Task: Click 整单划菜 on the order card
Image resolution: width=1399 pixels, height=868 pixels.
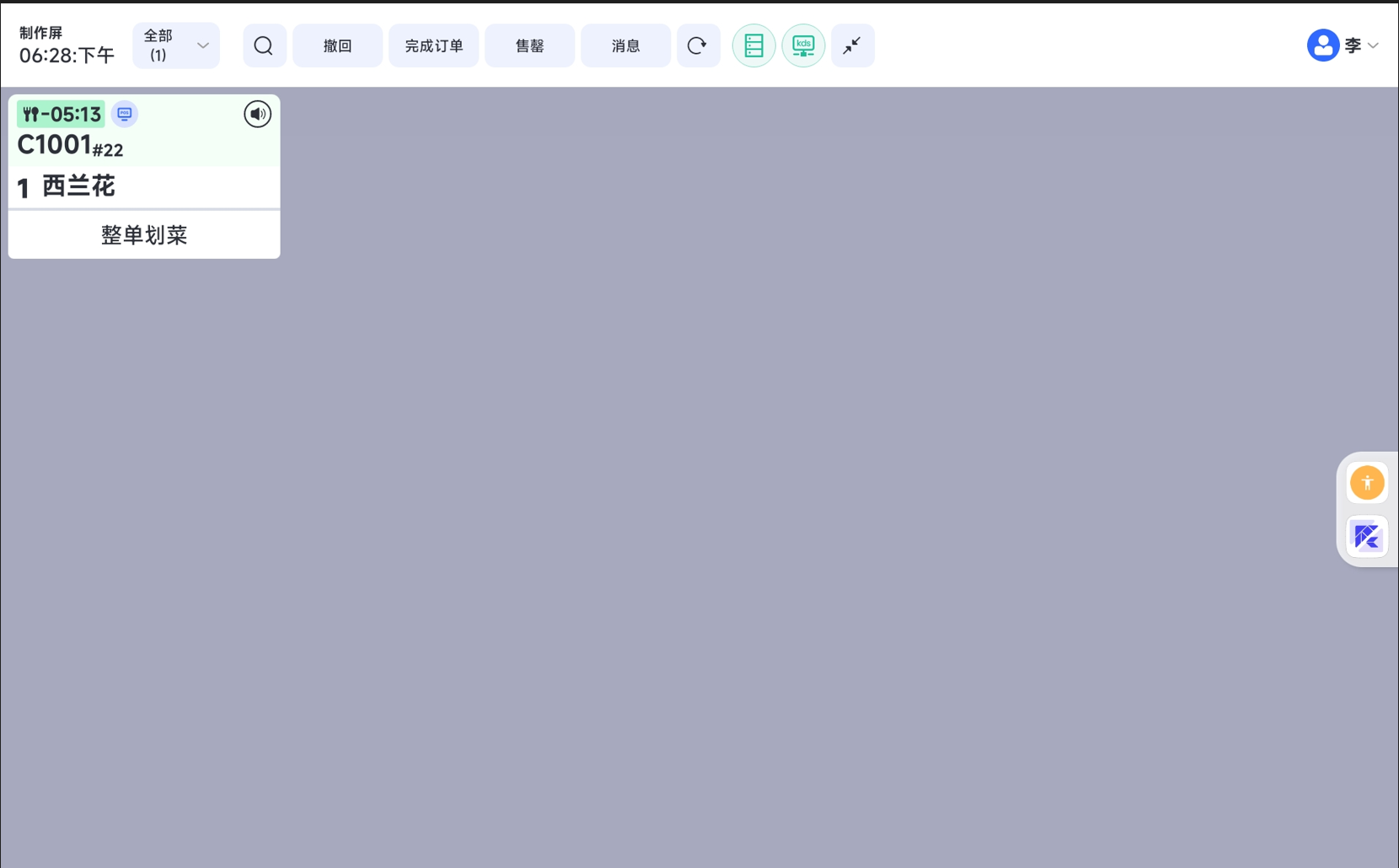Action: tap(144, 235)
